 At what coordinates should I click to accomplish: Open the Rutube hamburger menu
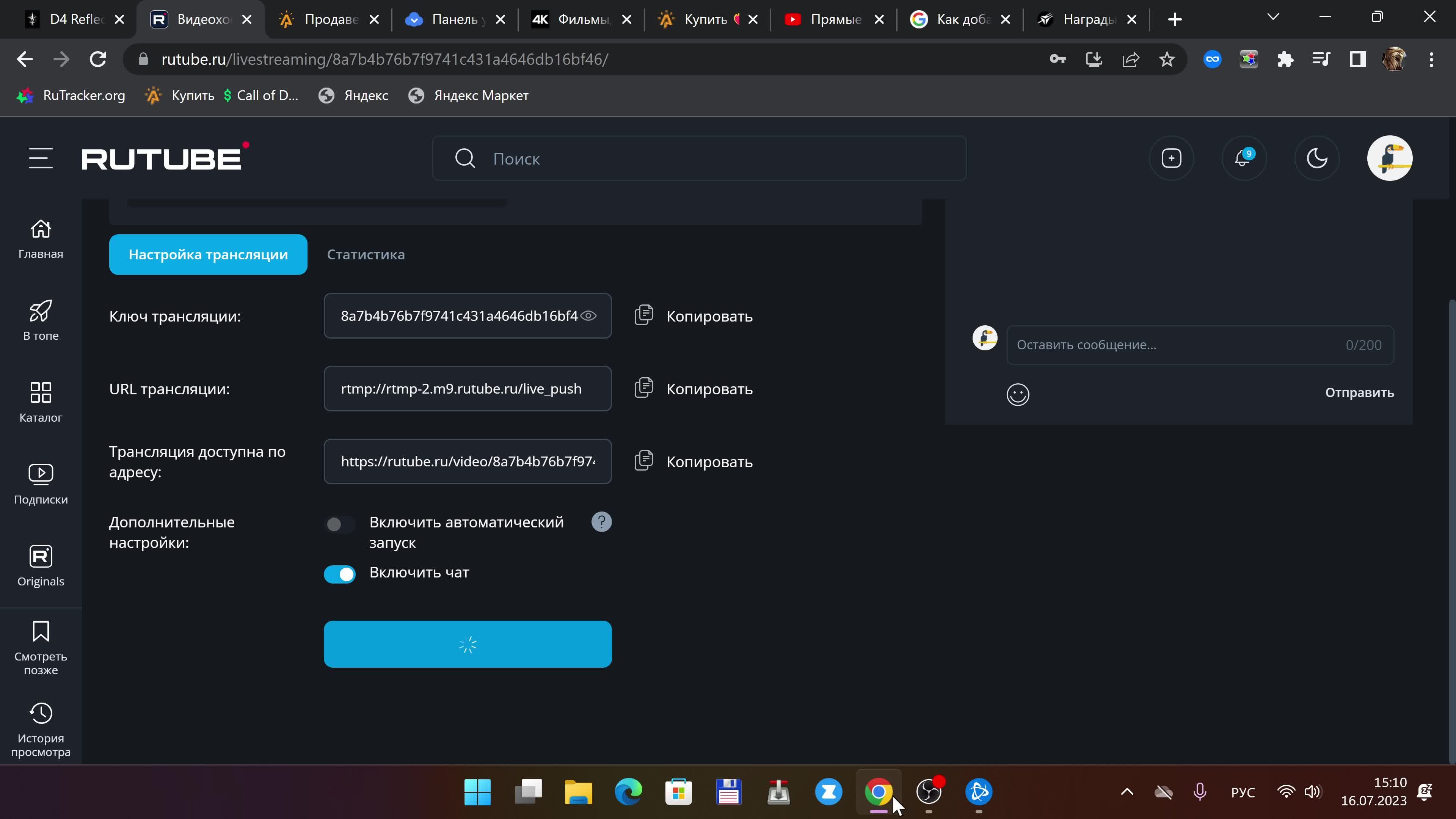pyautogui.click(x=41, y=158)
